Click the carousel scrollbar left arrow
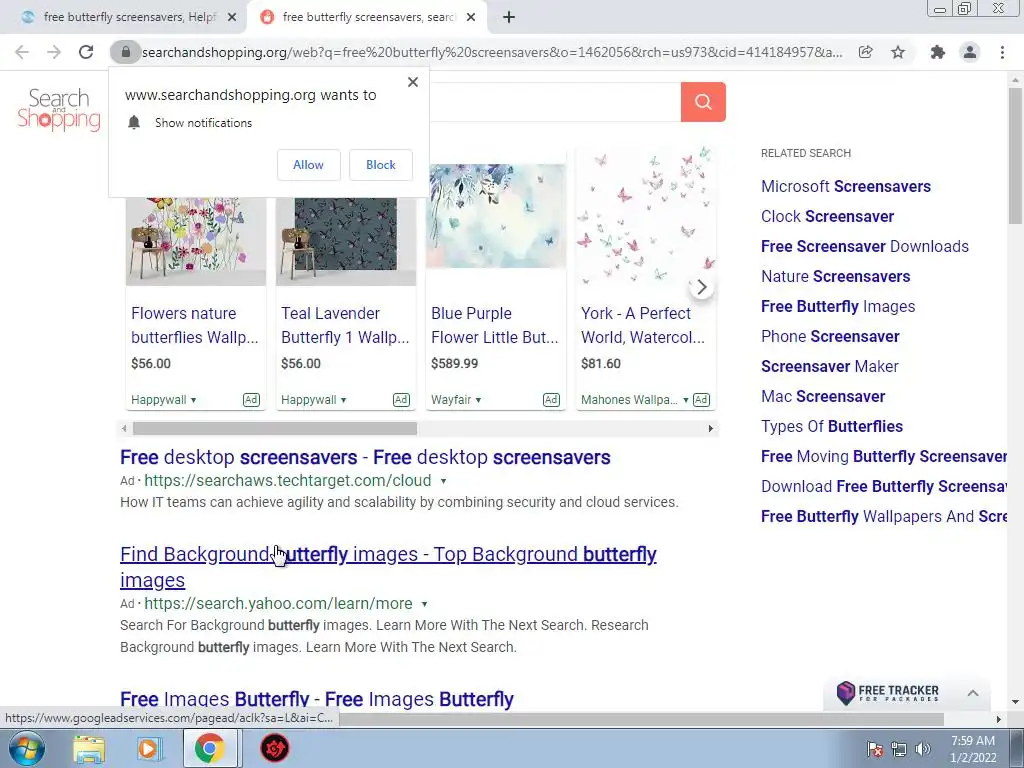 (x=124, y=429)
